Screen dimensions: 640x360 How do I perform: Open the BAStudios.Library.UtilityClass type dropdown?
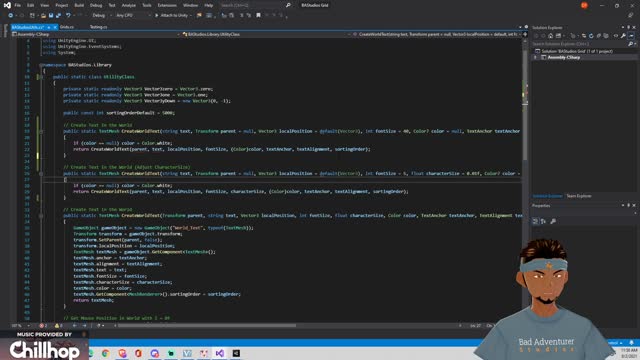(x=266, y=34)
